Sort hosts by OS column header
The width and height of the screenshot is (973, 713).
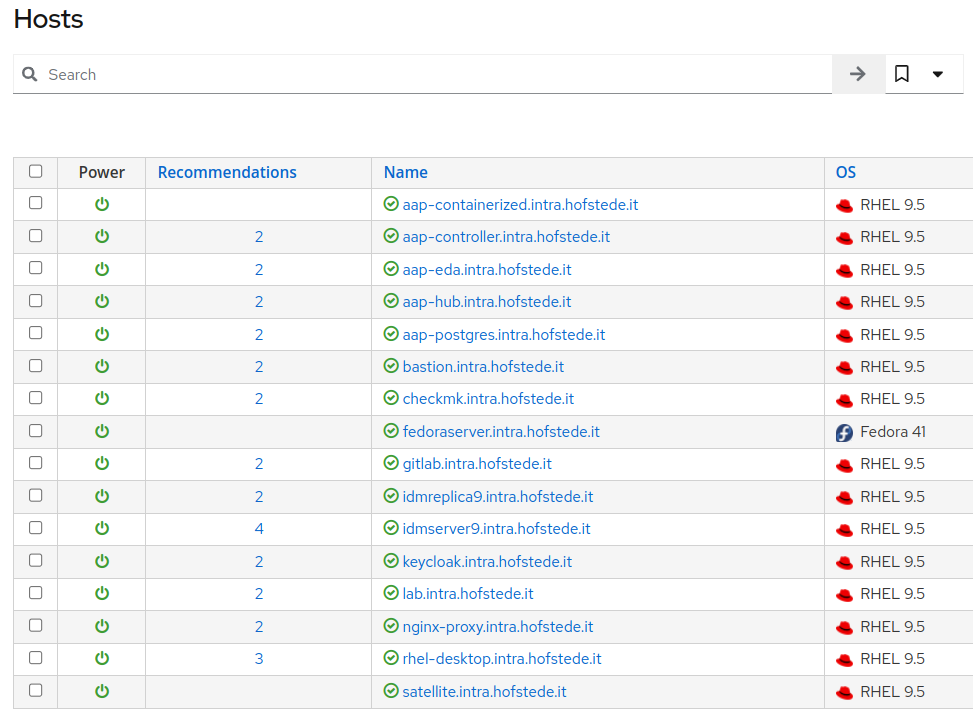[x=846, y=172]
